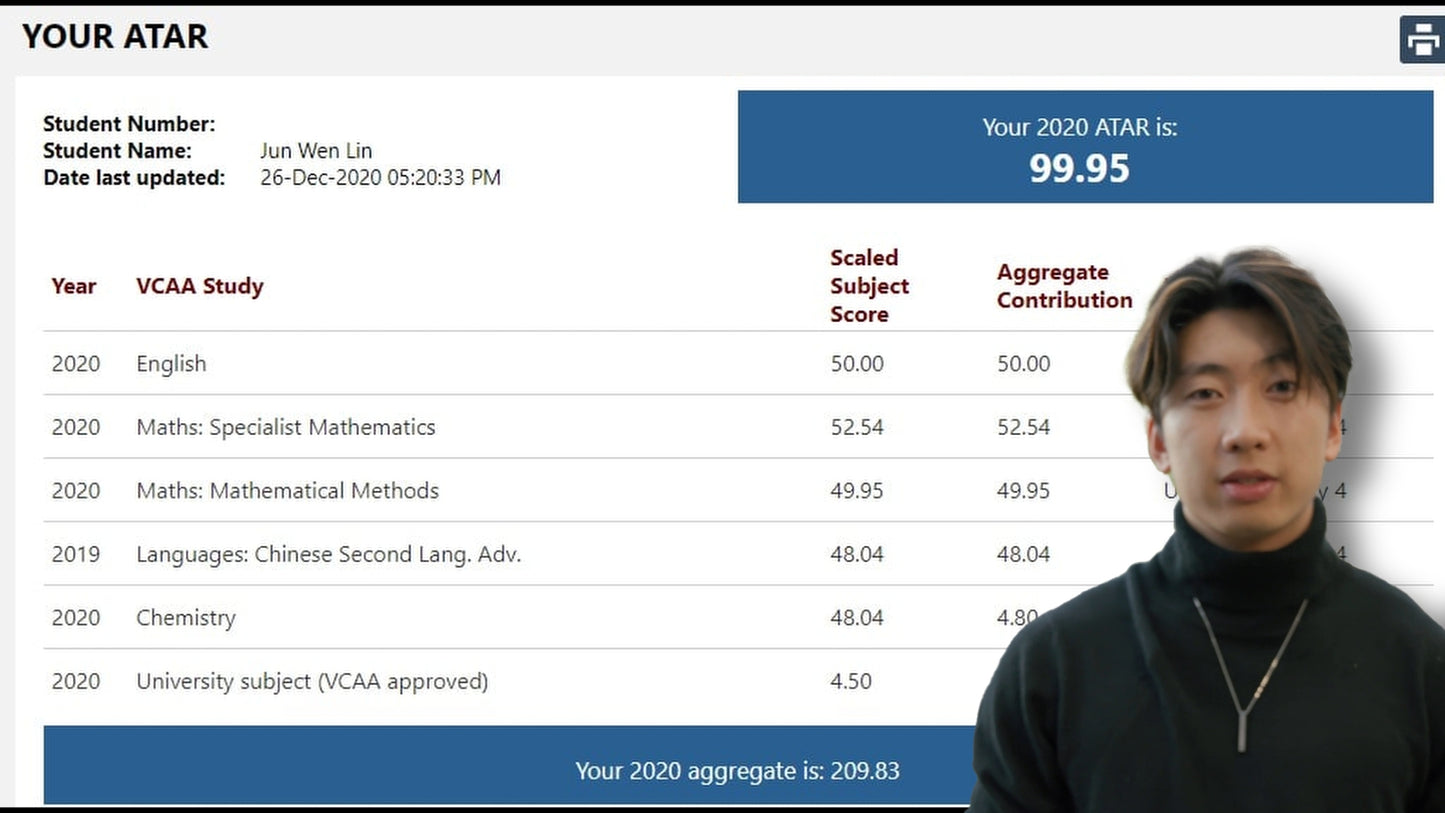Click the VCAA Study column header
Viewport: 1445px width, 813px height.
pyautogui.click(x=200, y=286)
